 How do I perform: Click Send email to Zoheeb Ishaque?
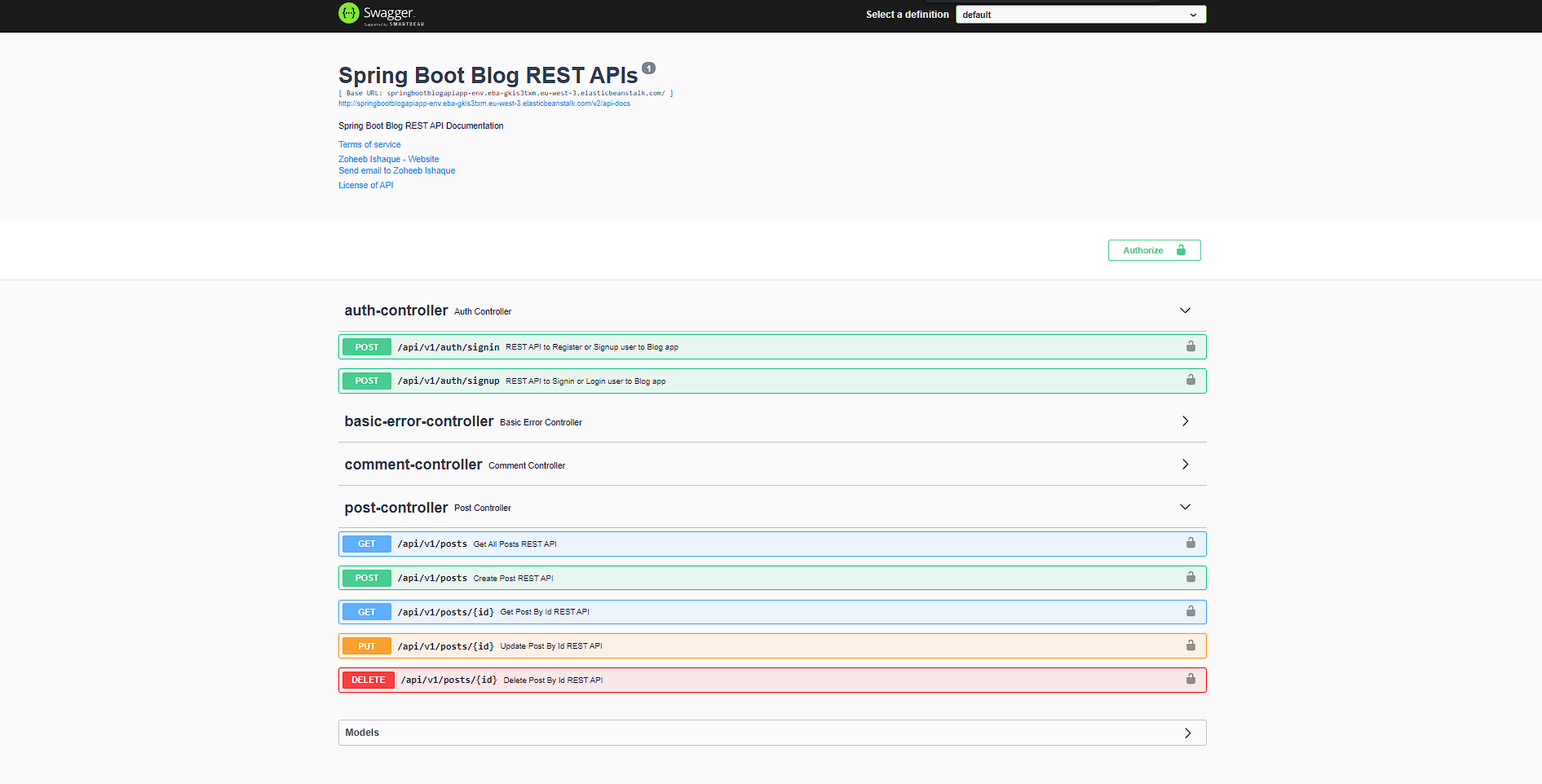pos(396,170)
